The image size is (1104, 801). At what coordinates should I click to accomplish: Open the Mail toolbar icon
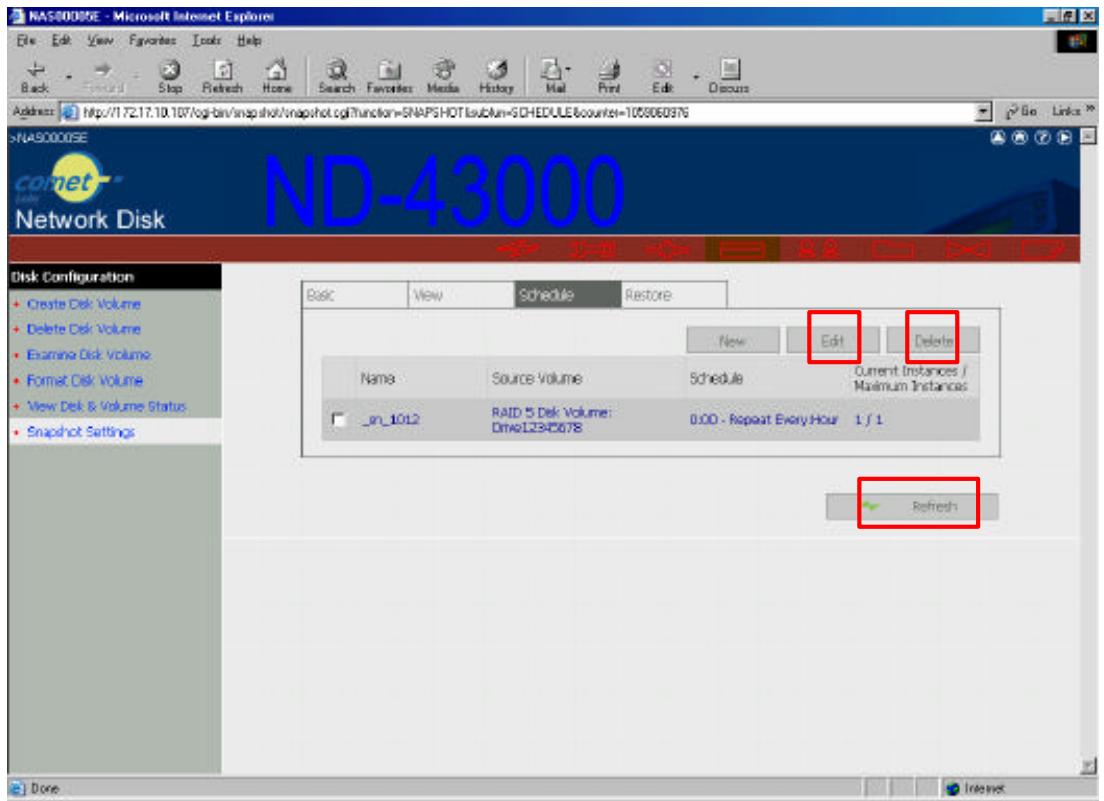click(553, 77)
